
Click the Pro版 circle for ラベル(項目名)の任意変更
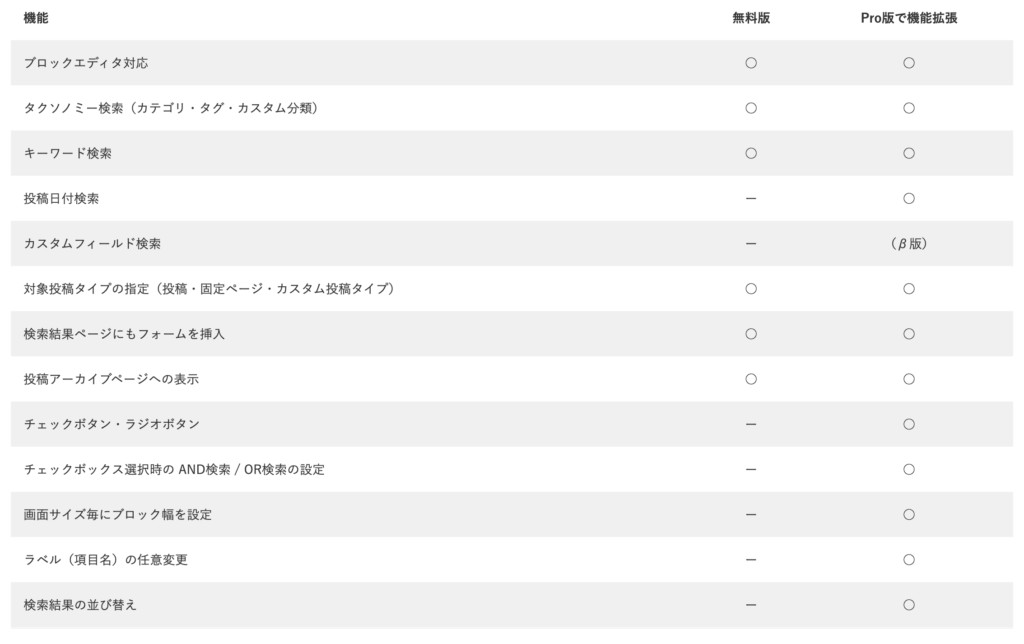[x=909, y=559]
